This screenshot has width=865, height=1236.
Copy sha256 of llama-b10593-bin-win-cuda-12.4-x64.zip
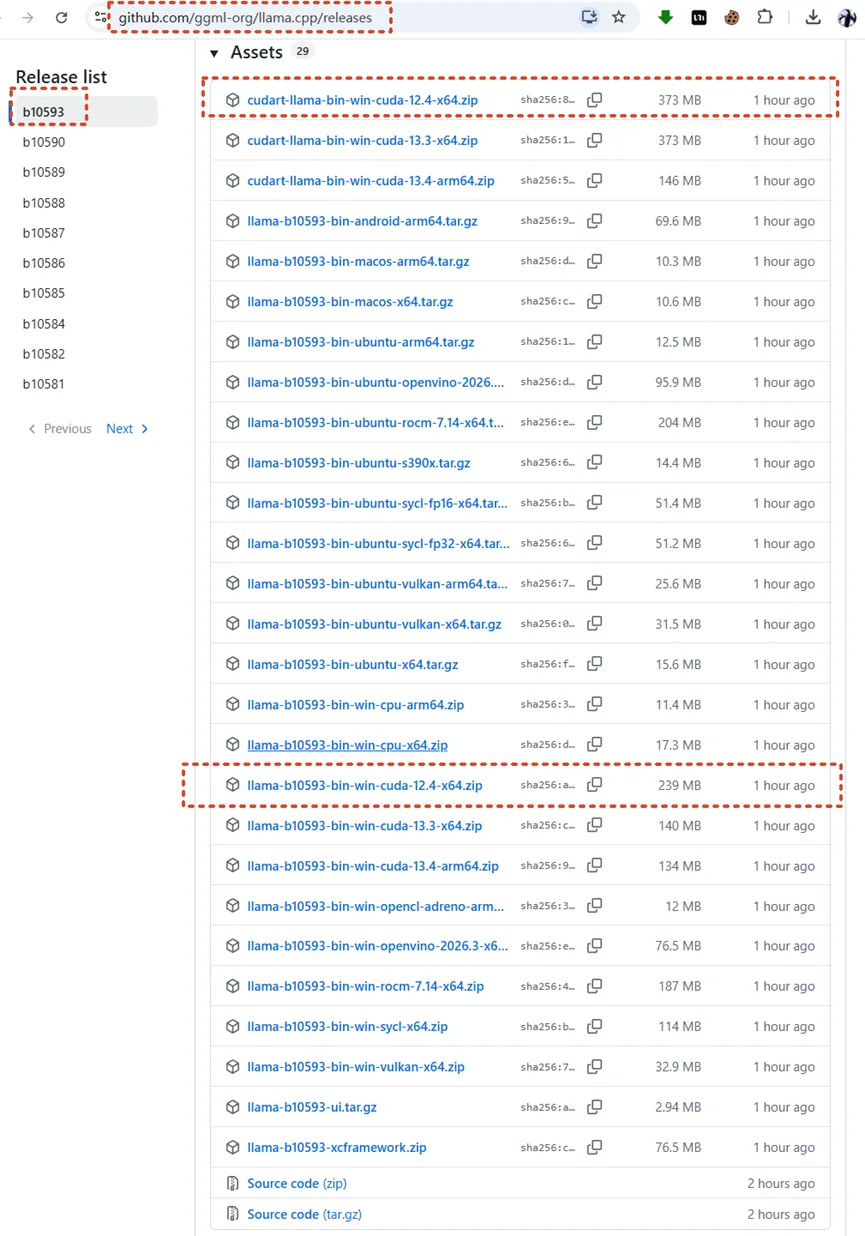594,785
